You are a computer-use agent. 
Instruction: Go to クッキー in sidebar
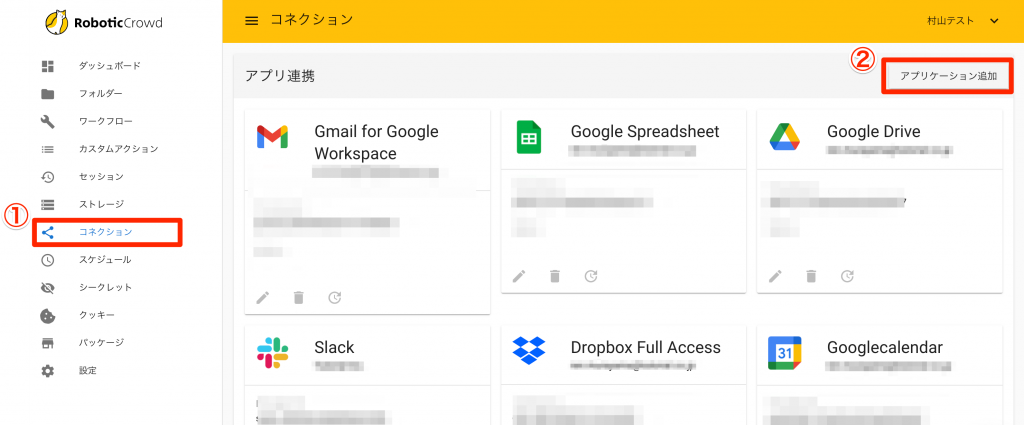pos(97,315)
